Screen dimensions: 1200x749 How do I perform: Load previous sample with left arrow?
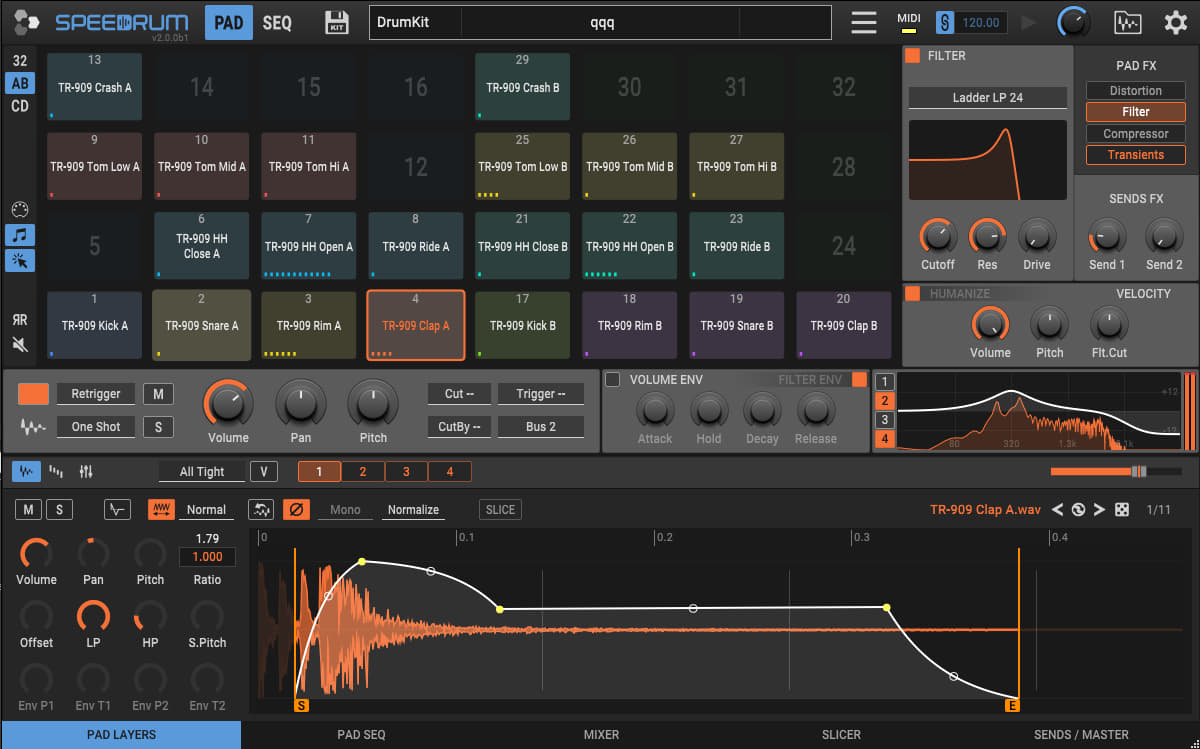1057,510
